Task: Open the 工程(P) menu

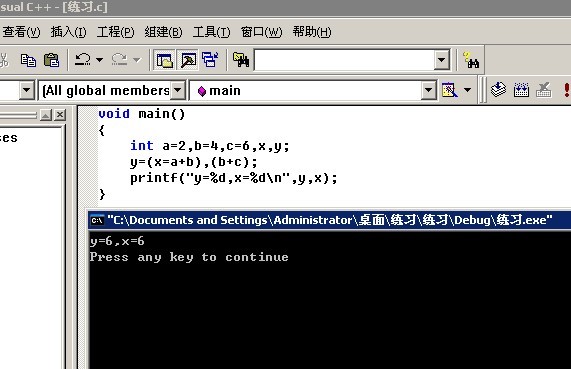Action: 115,32
